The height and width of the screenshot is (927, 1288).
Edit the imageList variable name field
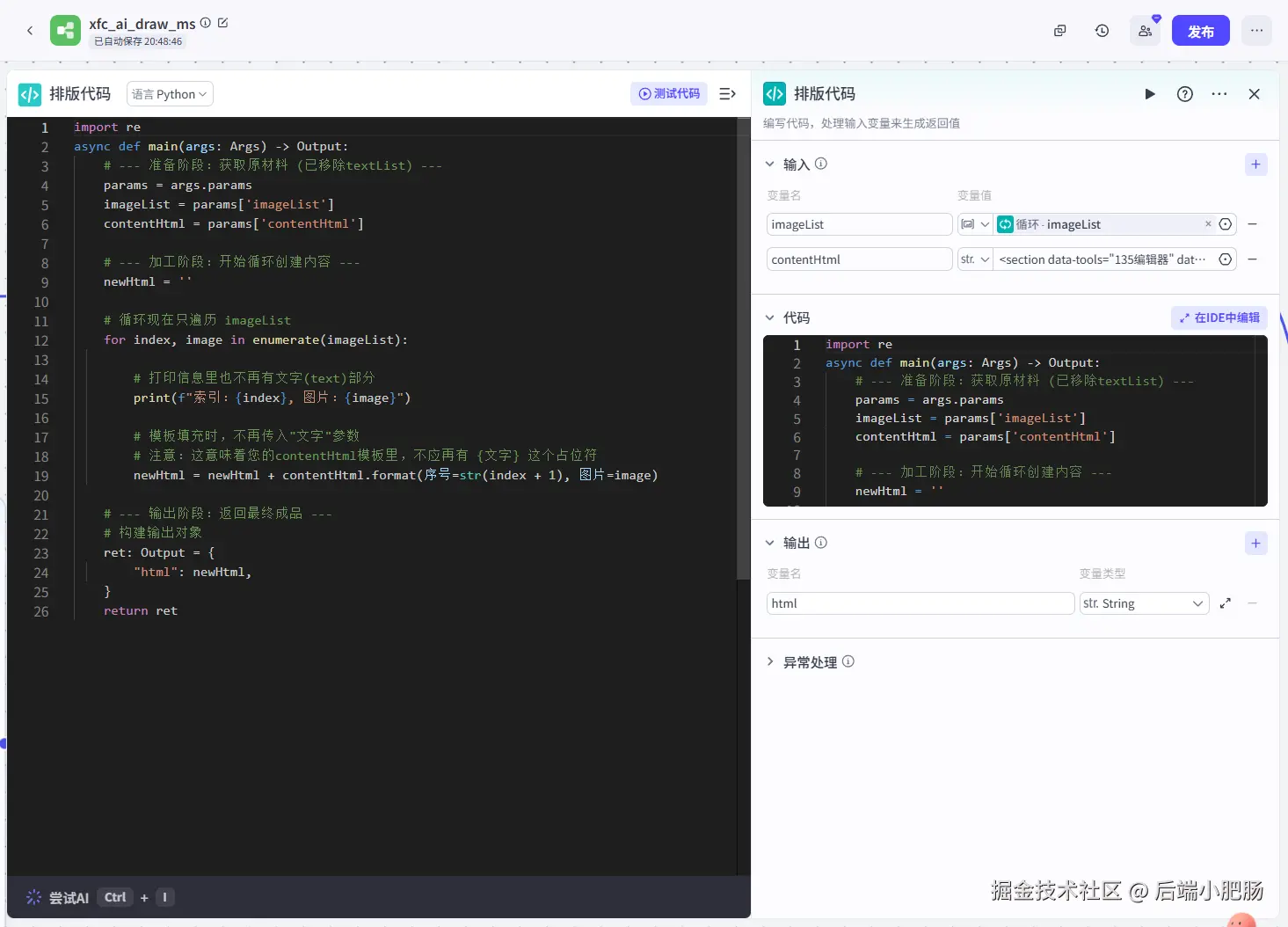860,224
